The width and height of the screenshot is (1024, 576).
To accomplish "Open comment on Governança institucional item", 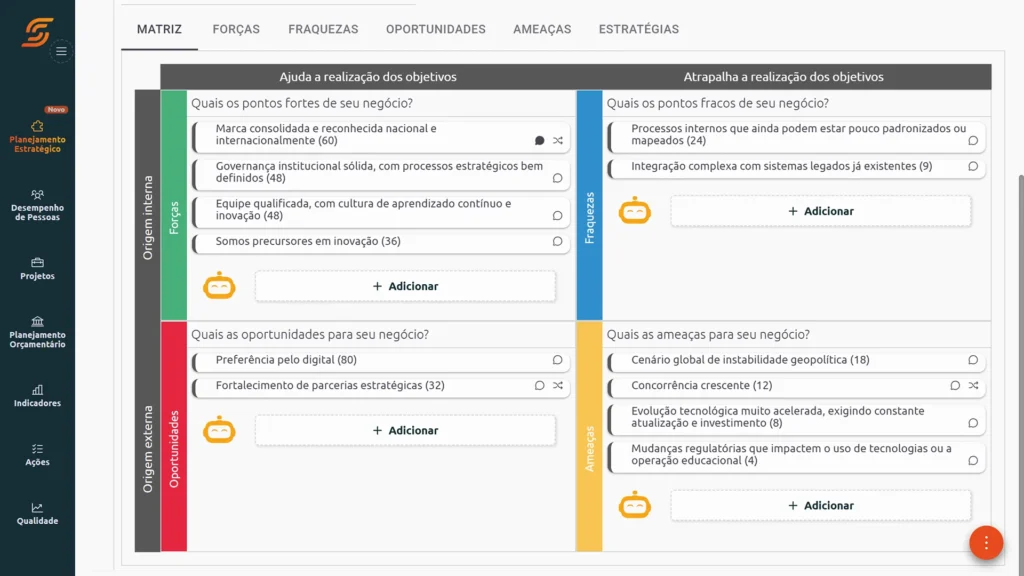I will [557, 178].
